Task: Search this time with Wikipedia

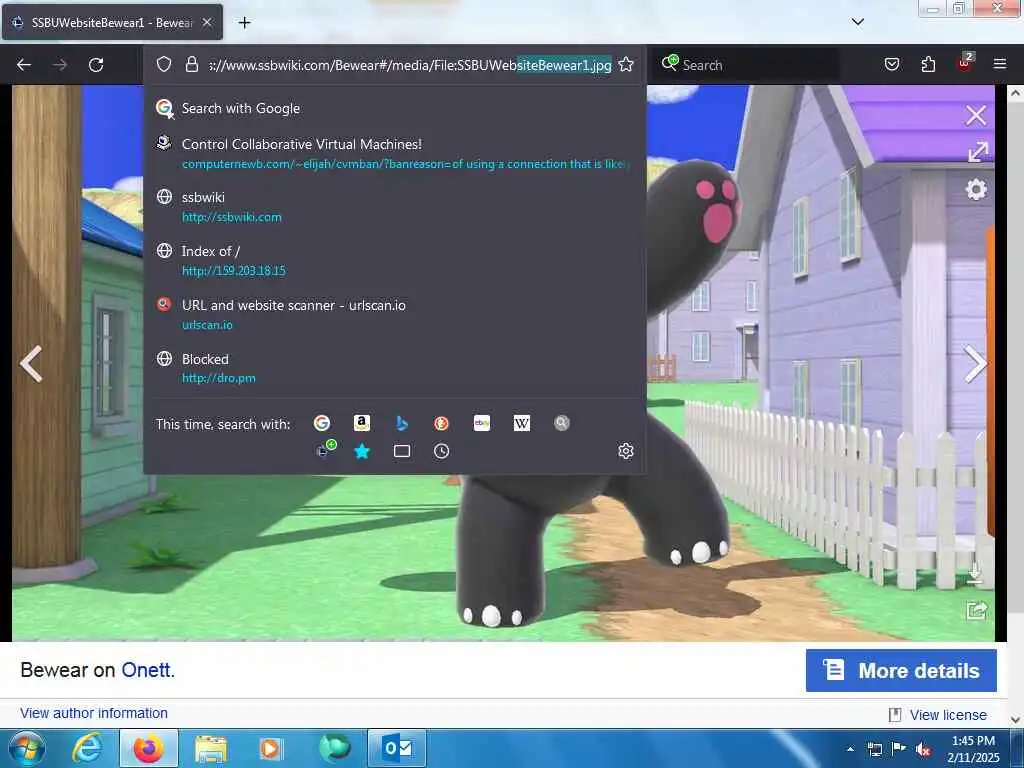Action: click(x=522, y=423)
